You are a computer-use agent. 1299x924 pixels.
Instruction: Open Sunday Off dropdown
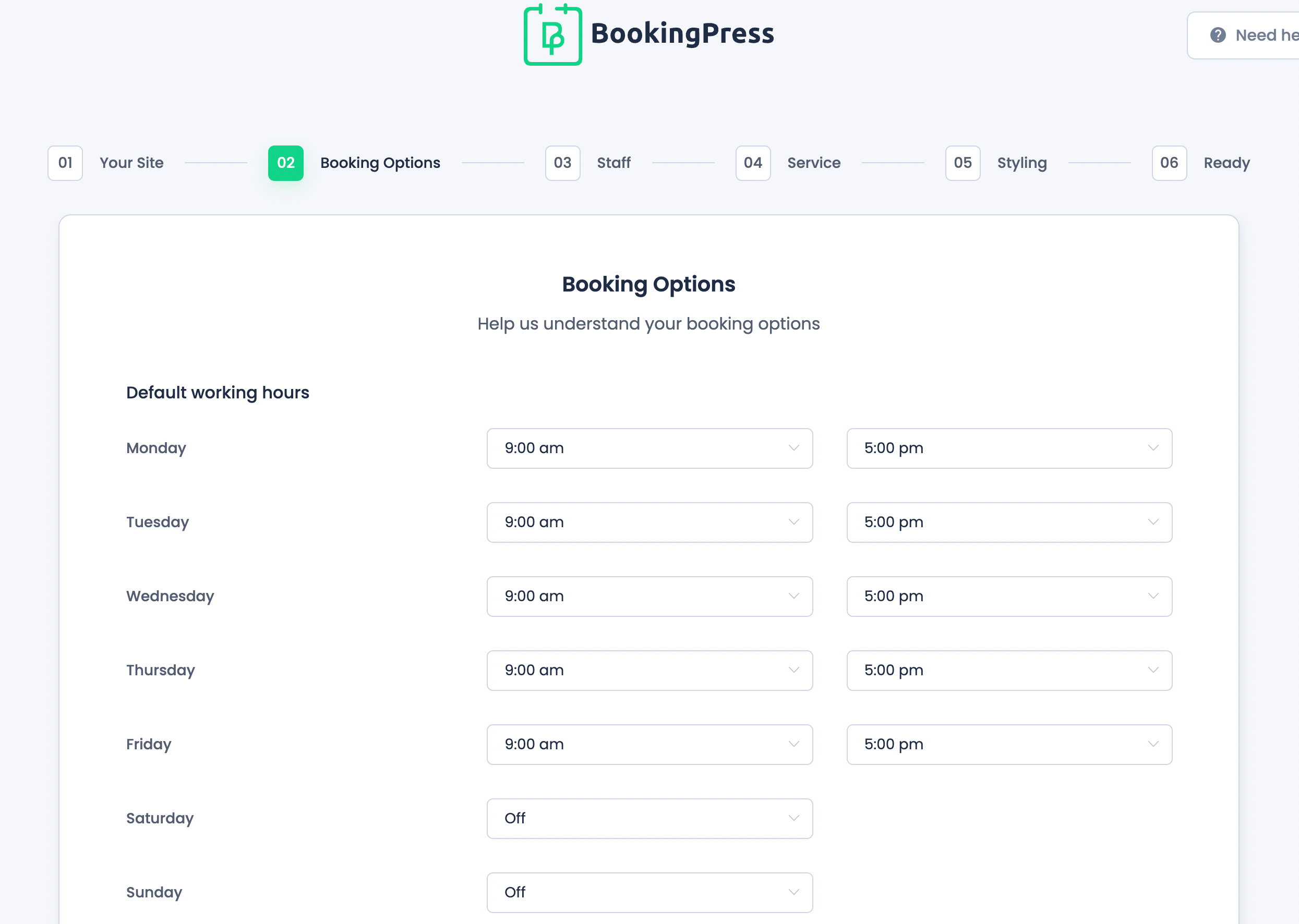(x=649, y=892)
